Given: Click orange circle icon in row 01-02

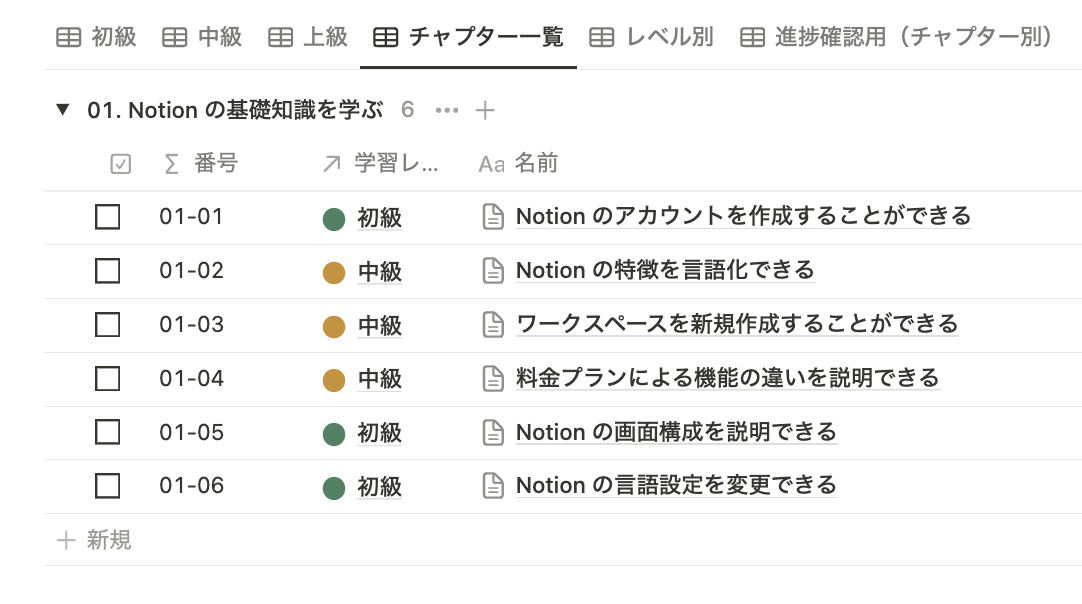Looking at the screenshot, I should (x=334, y=273).
